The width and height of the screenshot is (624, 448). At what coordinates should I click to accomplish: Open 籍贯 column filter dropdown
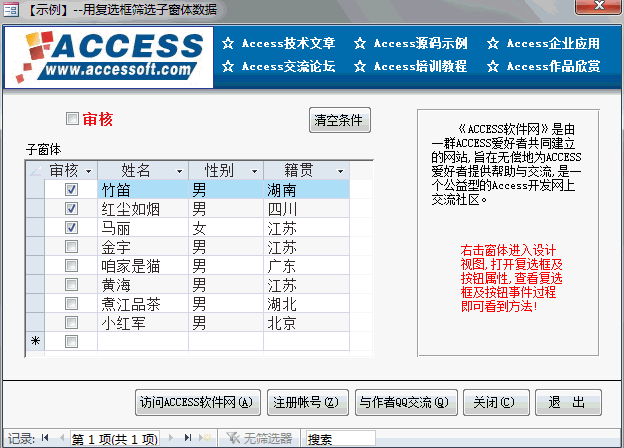click(340, 171)
